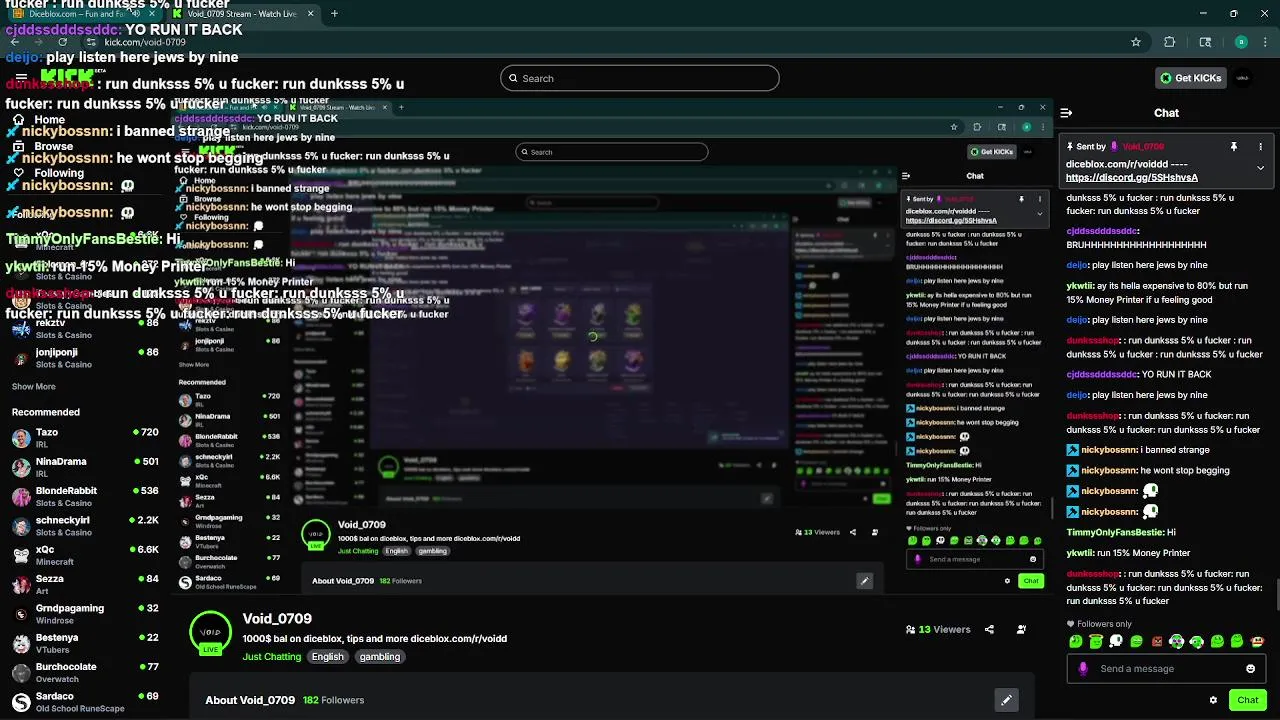Open Home in the Kick sidebar
Screen dimensions: 1280x720
point(40,120)
